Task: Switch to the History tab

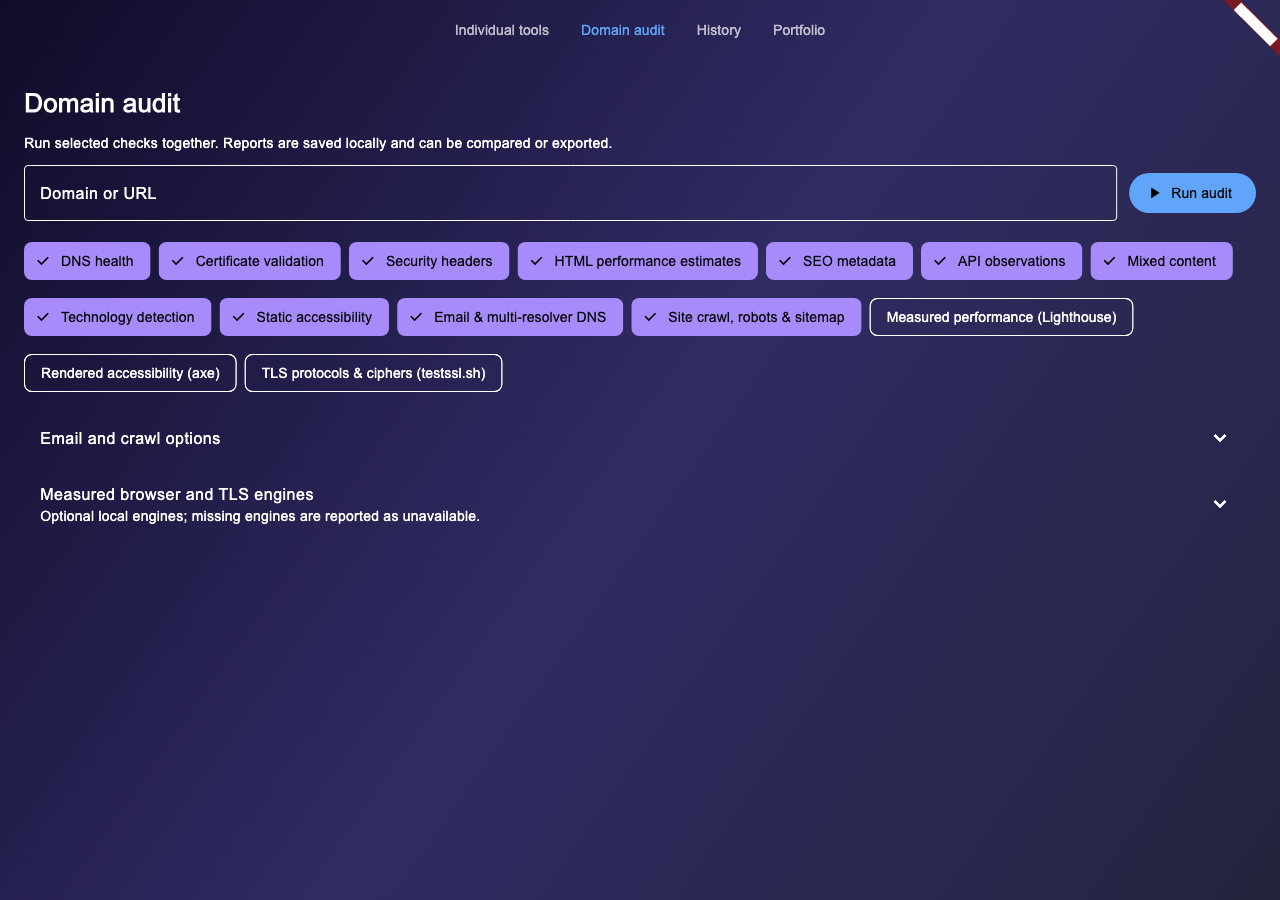Action: coord(719,30)
